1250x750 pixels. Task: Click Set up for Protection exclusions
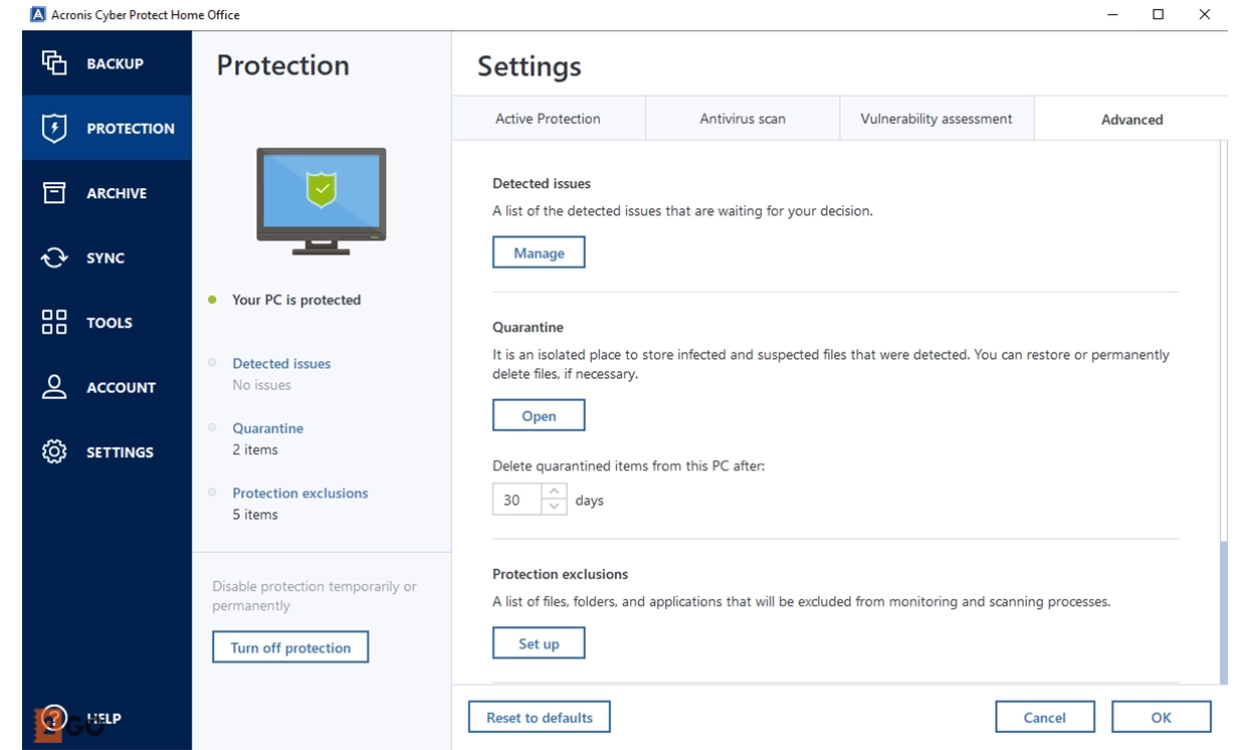(538, 644)
